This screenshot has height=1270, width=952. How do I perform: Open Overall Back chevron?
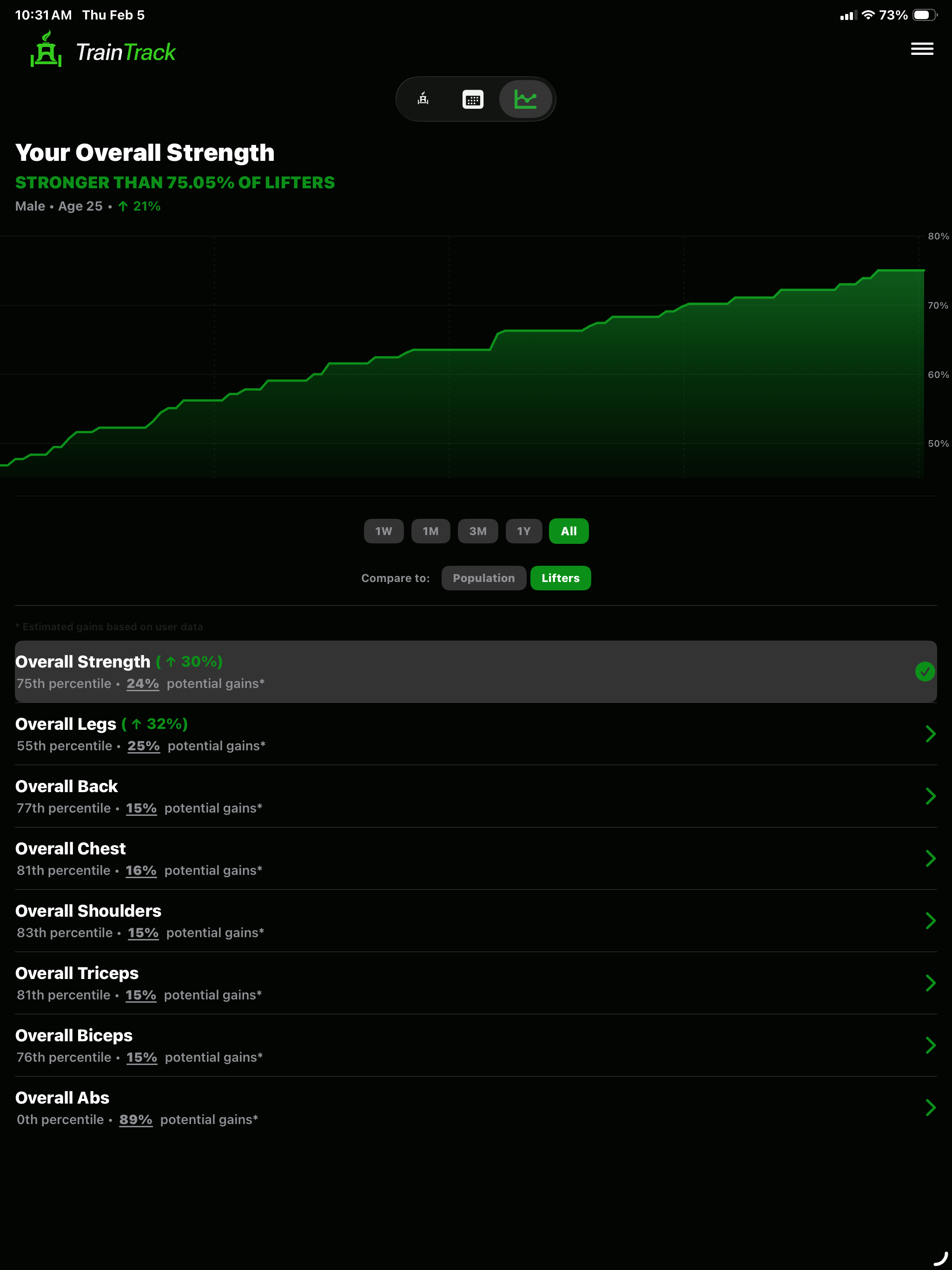click(x=931, y=796)
